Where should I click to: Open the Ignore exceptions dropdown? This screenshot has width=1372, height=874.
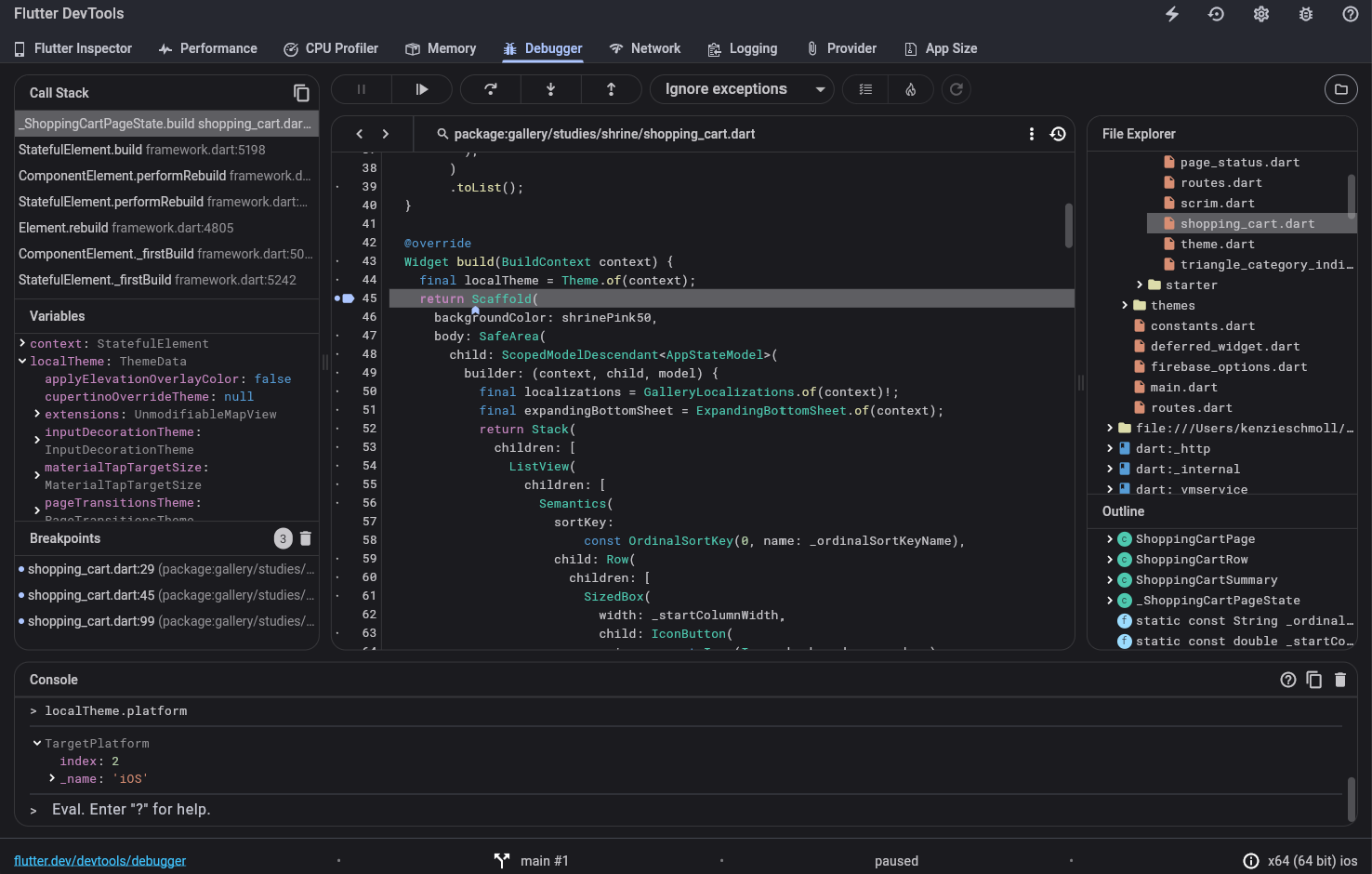[741, 88]
